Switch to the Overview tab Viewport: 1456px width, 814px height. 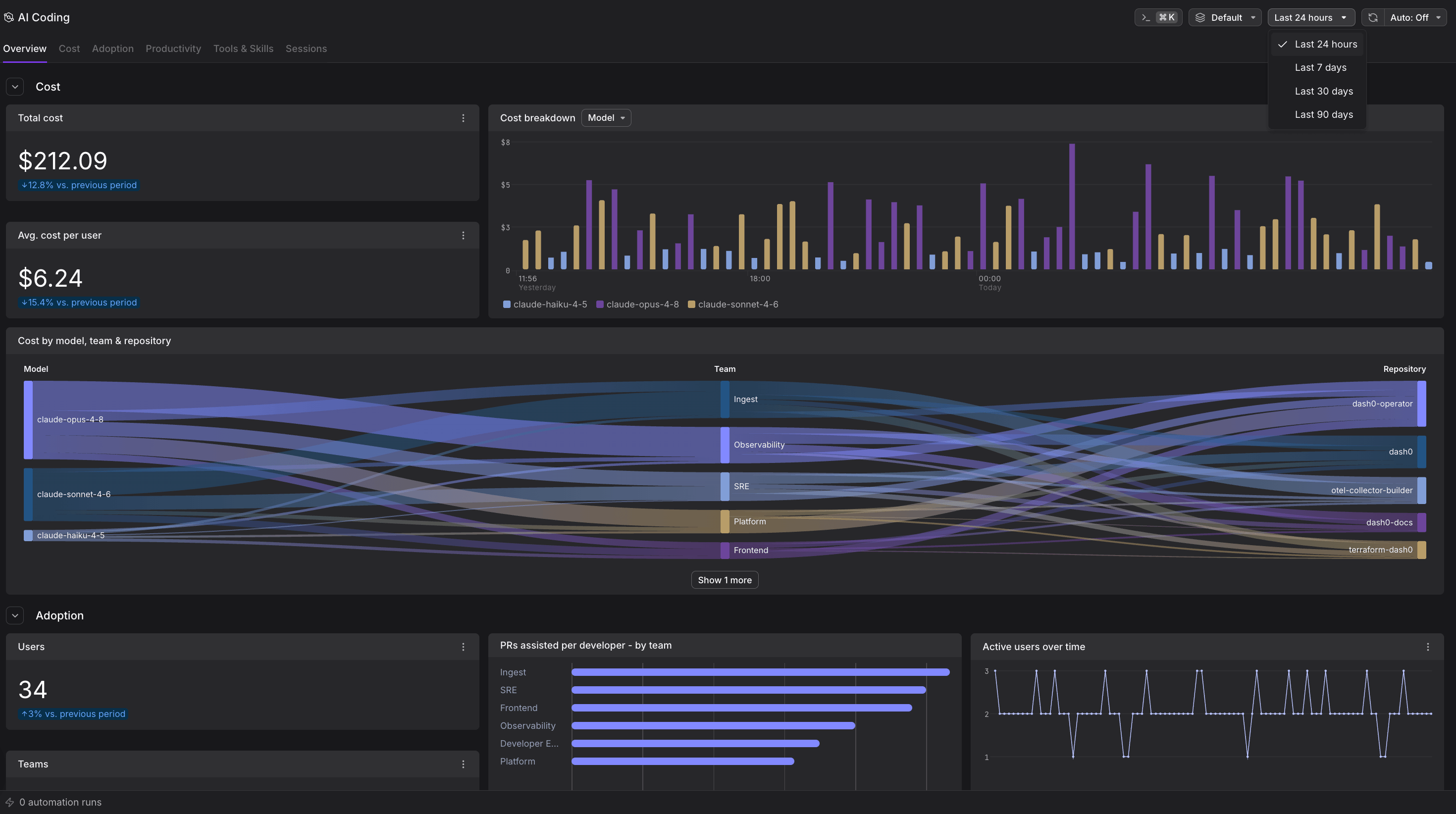click(25, 49)
